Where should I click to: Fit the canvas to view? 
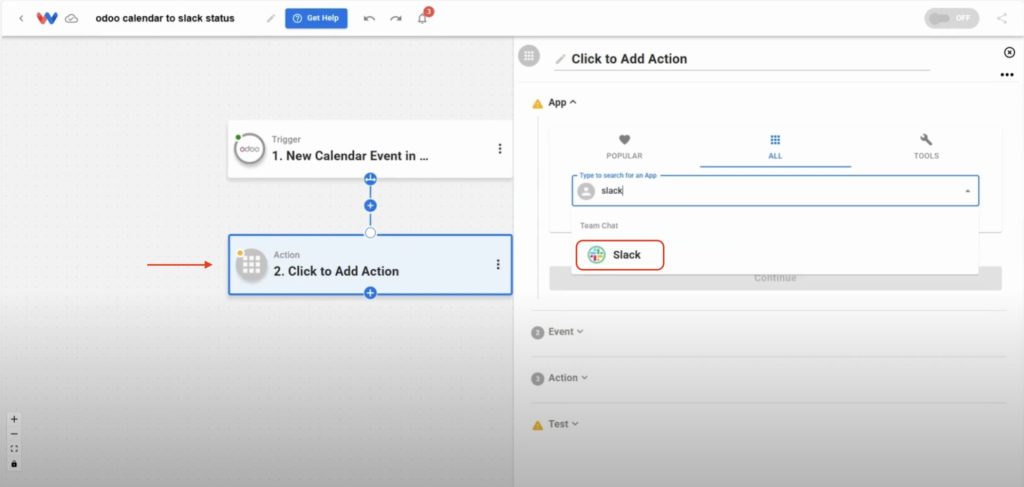coord(14,448)
